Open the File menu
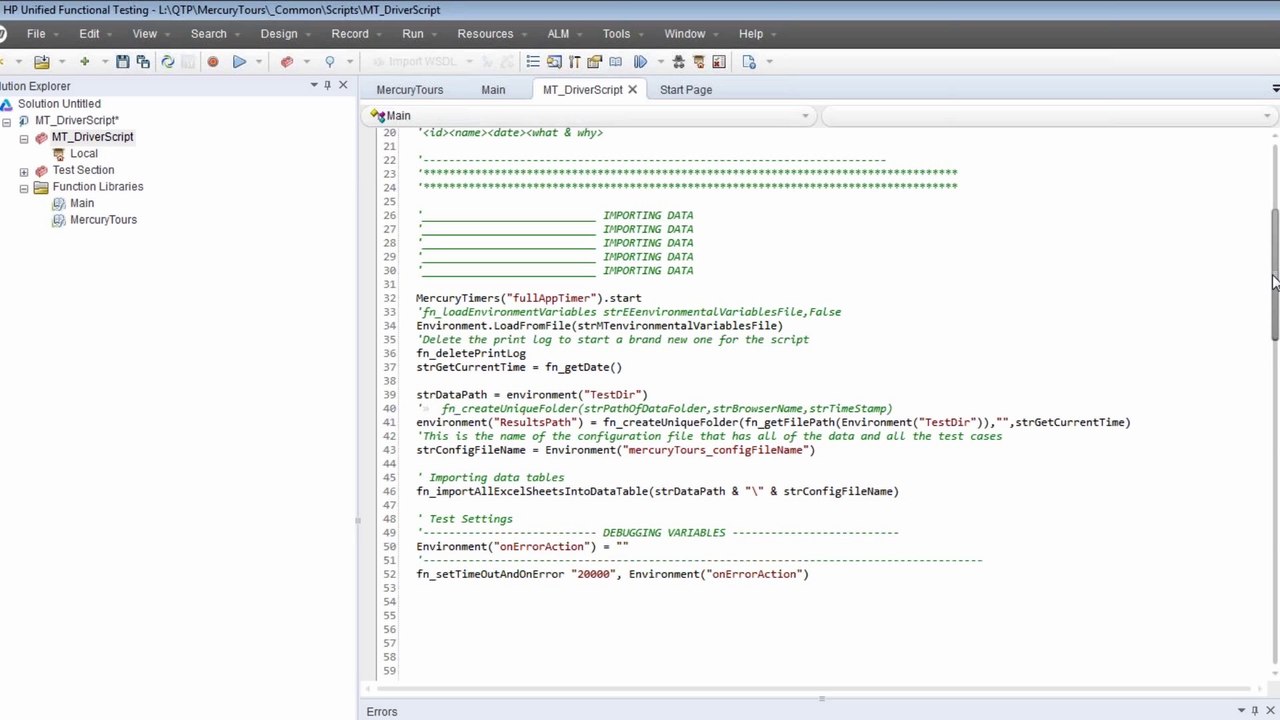 point(36,34)
